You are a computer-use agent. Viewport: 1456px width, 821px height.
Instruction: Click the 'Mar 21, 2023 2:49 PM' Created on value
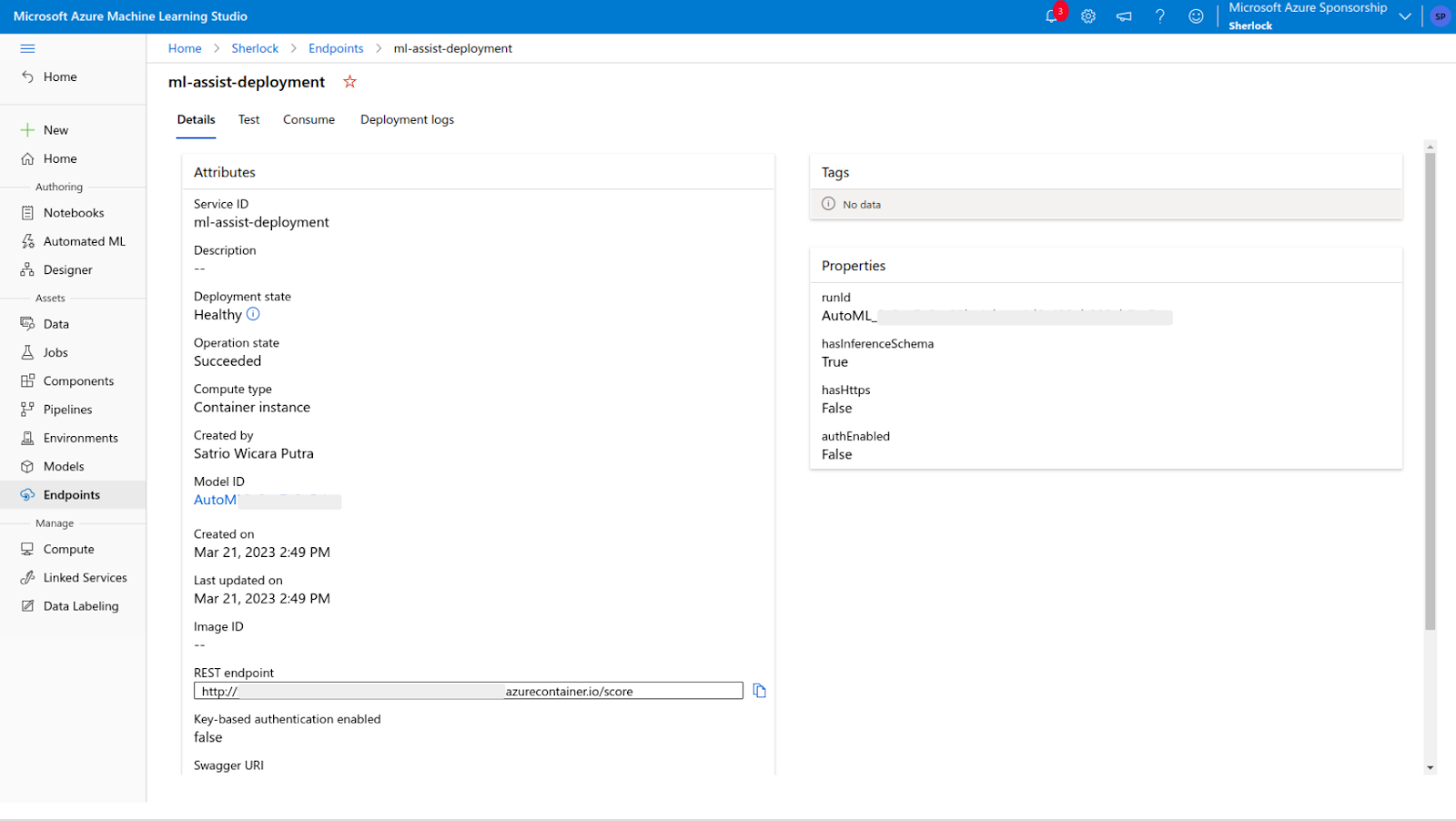262,552
